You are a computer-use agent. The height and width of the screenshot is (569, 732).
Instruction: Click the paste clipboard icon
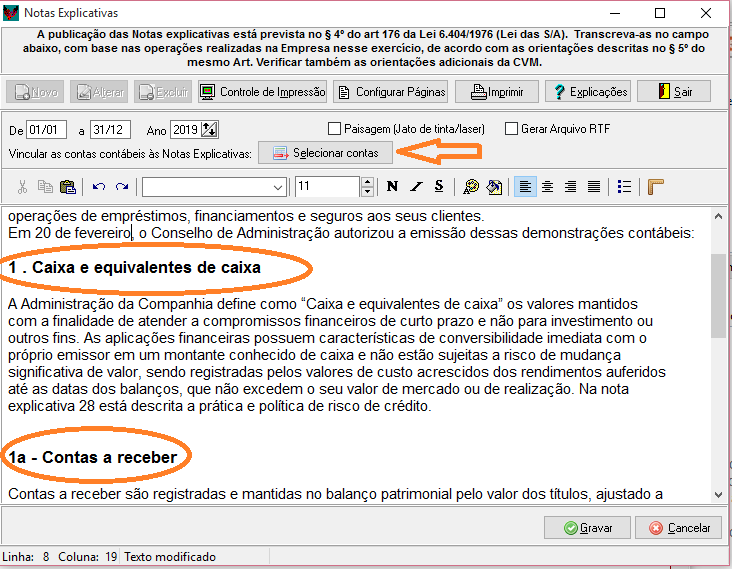pyautogui.click(x=68, y=187)
